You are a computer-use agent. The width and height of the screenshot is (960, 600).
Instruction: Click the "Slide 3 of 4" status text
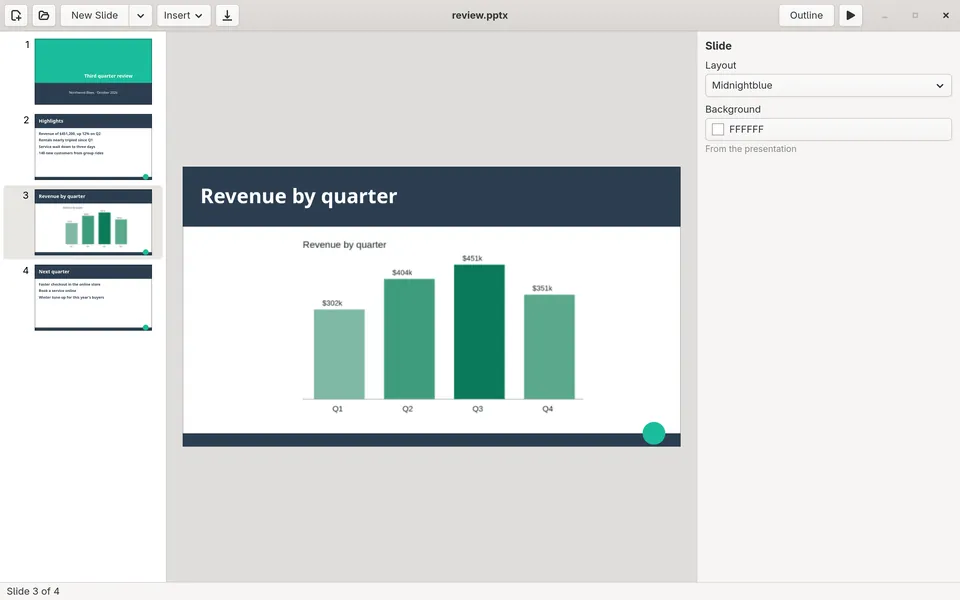33,591
